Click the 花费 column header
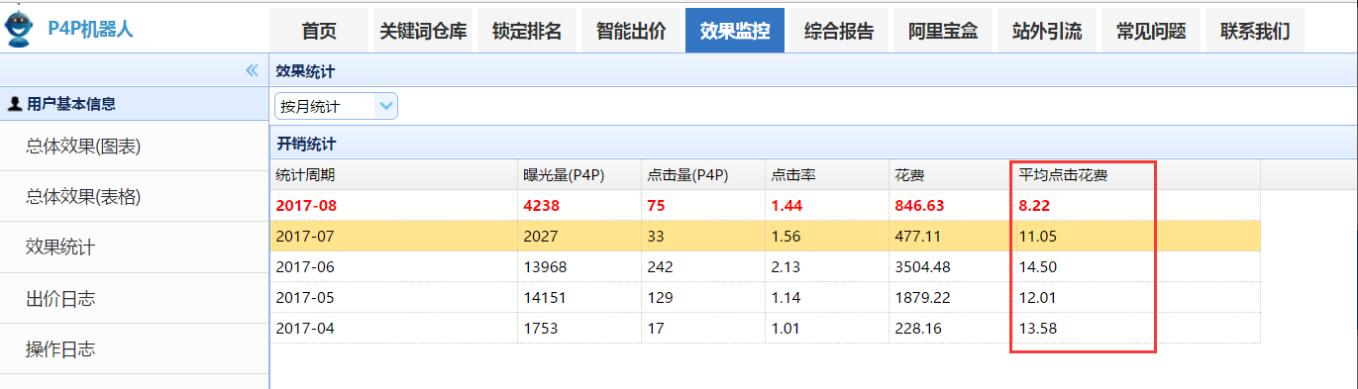Image resolution: width=1358 pixels, height=389 pixels. pyautogui.click(x=950, y=174)
